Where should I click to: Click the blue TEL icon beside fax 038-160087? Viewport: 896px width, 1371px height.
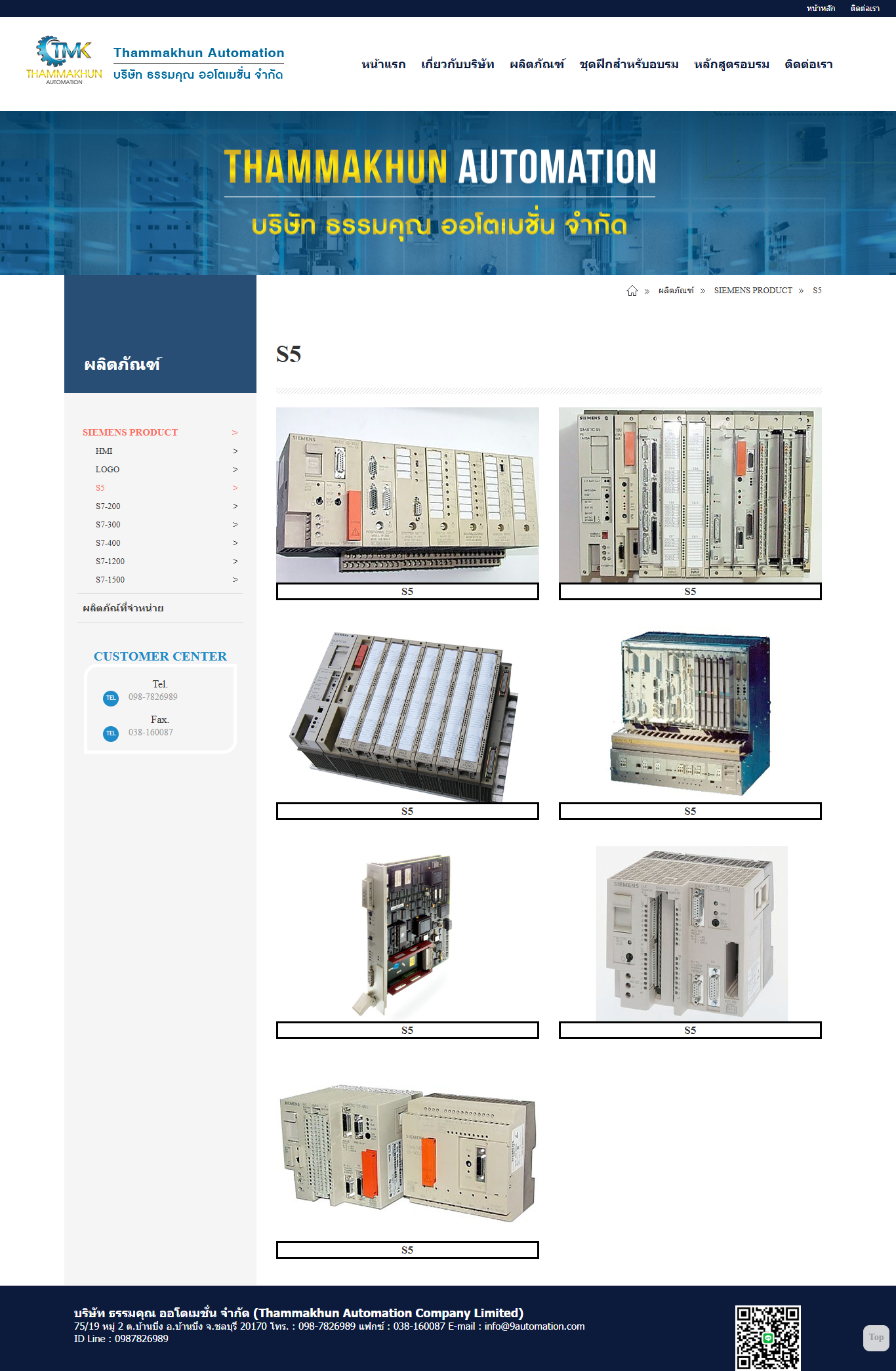pos(111,733)
